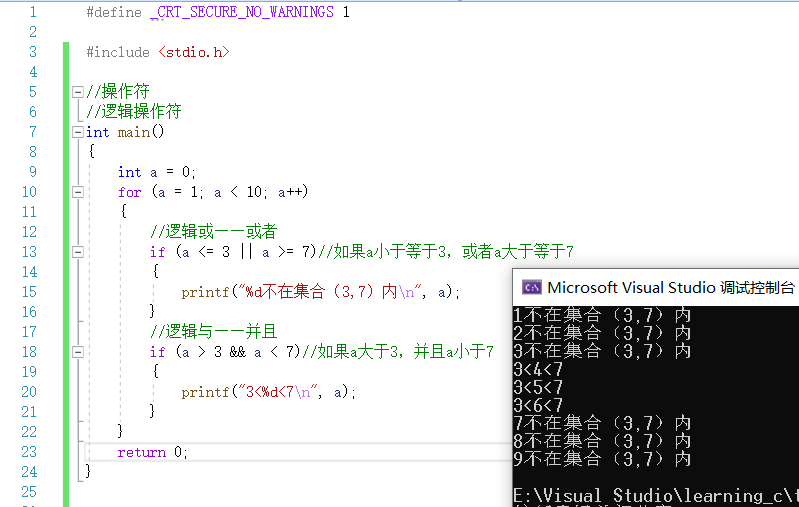Click console output line '3<5<7'

pyautogui.click(x=538, y=387)
